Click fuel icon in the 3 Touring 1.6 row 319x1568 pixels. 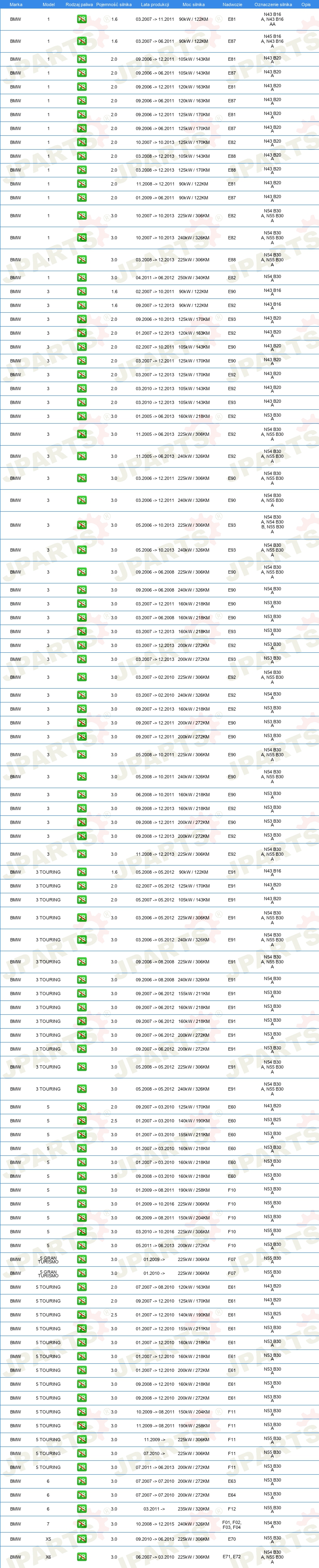coord(82,872)
